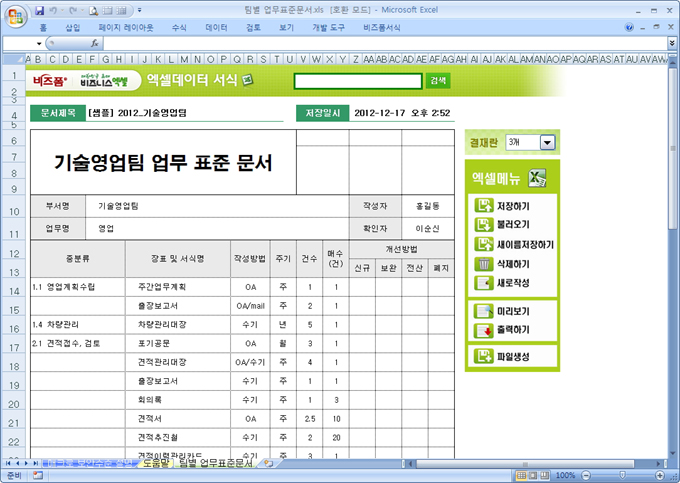Click the Excel icon beside 엑셀메뉴
The height and width of the screenshot is (483, 680).
click(537, 178)
